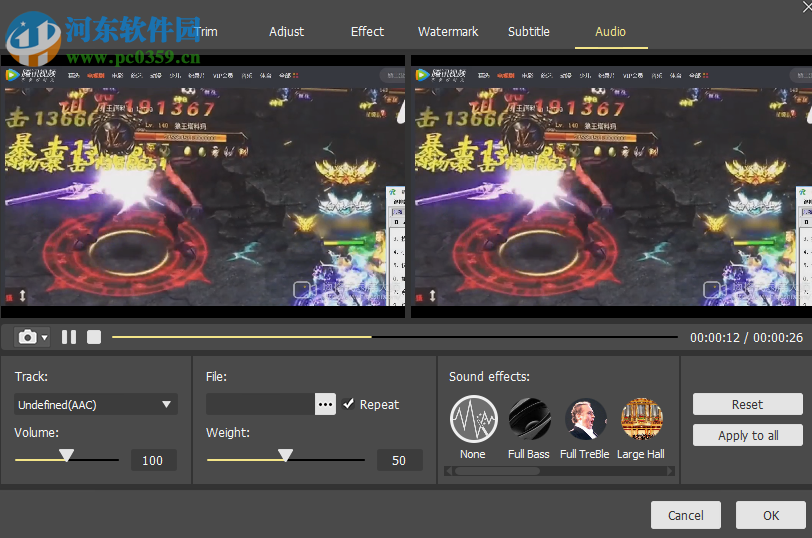Pause the video preview playback
Image resolution: width=812 pixels, height=538 pixels.
[x=69, y=337]
